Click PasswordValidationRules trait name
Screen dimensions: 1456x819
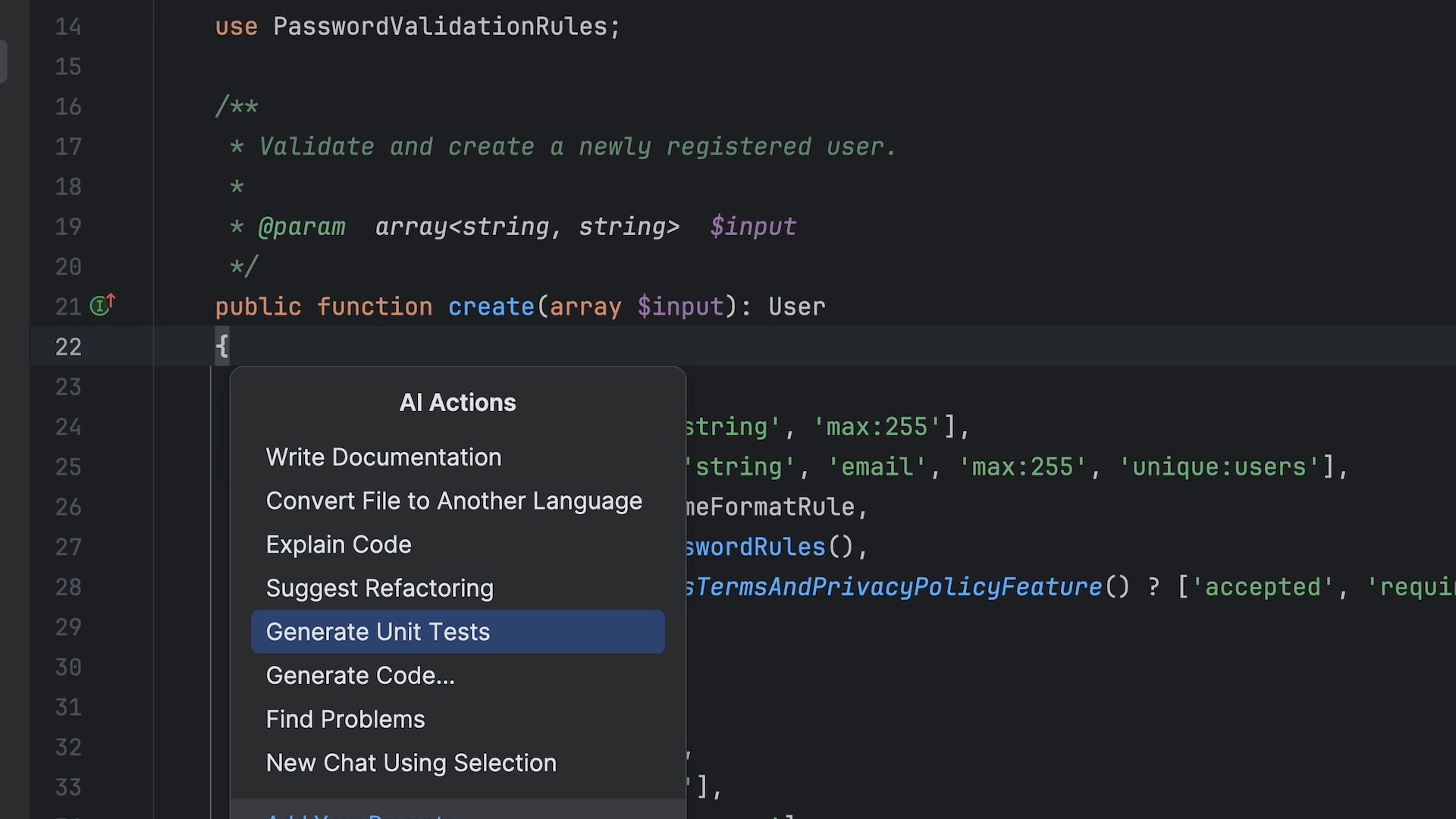pos(440,27)
